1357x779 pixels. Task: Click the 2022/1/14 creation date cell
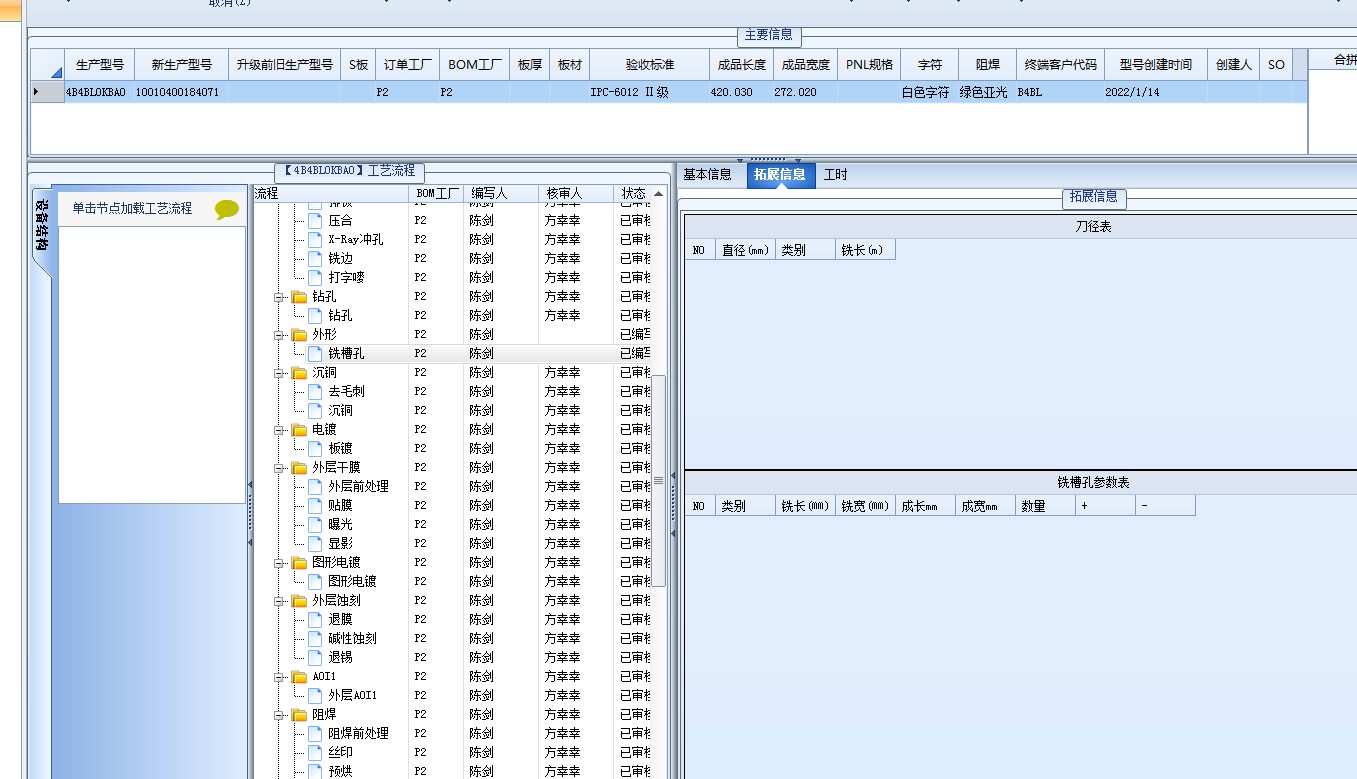tap(1155, 92)
